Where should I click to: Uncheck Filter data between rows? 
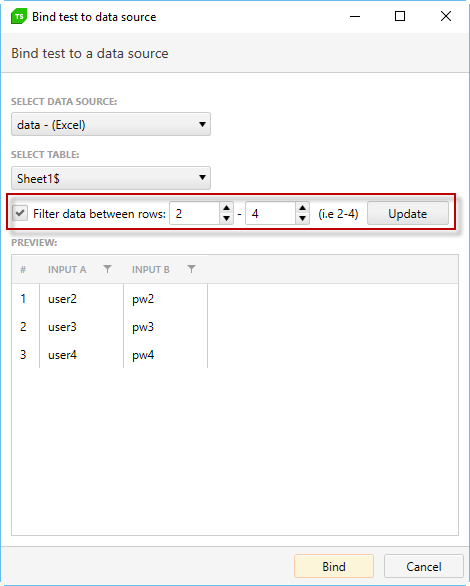click(x=20, y=213)
